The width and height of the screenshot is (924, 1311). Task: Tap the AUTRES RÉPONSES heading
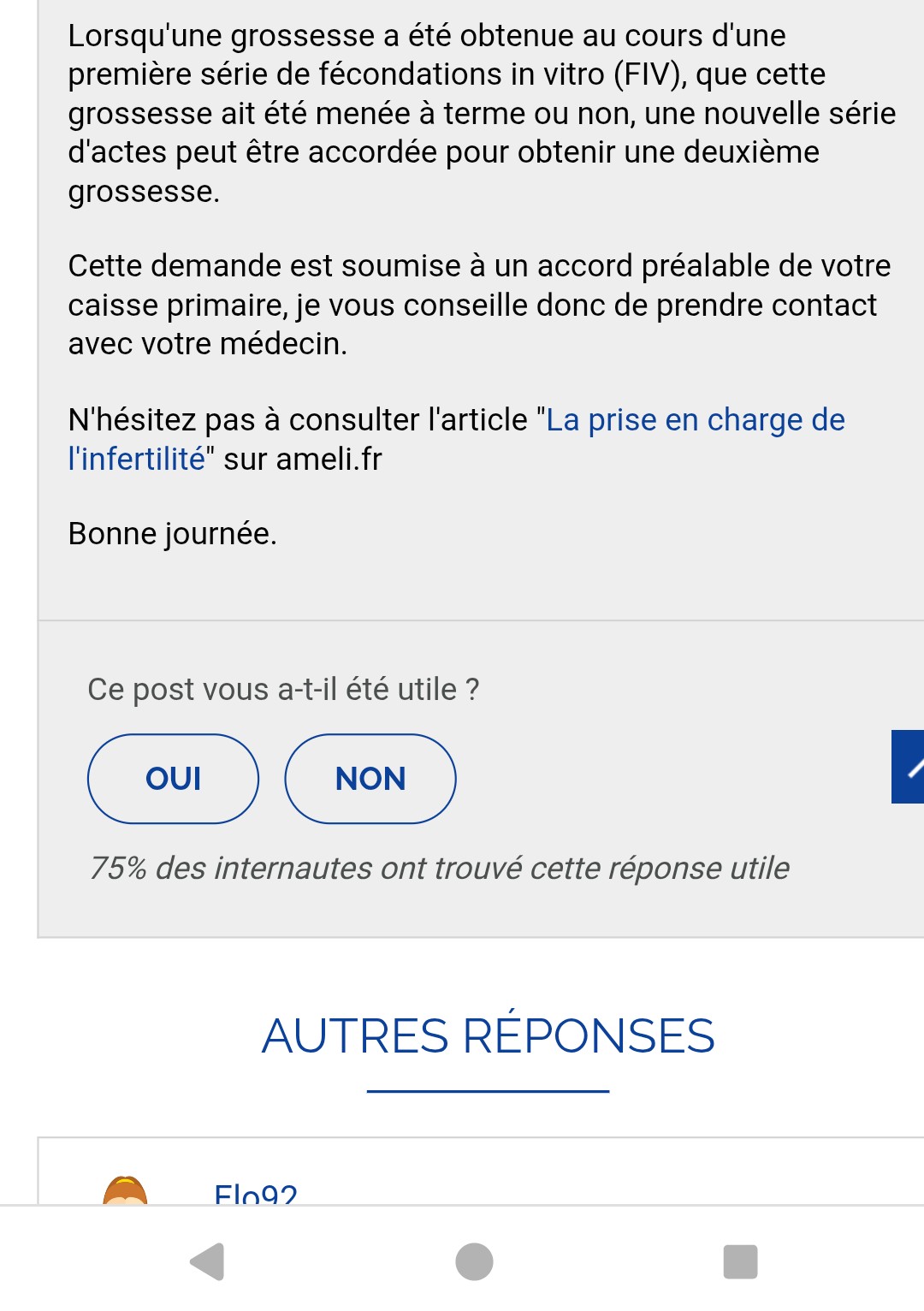(x=488, y=1035)
